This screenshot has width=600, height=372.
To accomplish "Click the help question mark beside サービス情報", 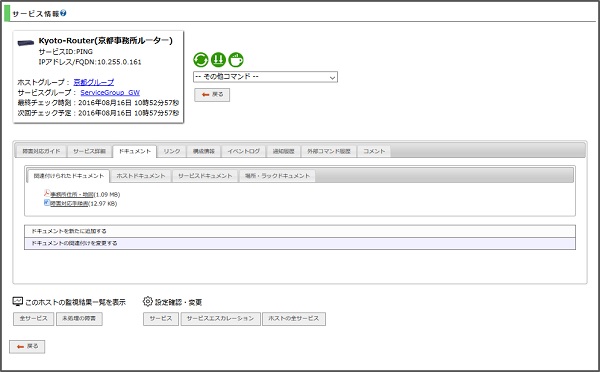I will pos(63,13).
